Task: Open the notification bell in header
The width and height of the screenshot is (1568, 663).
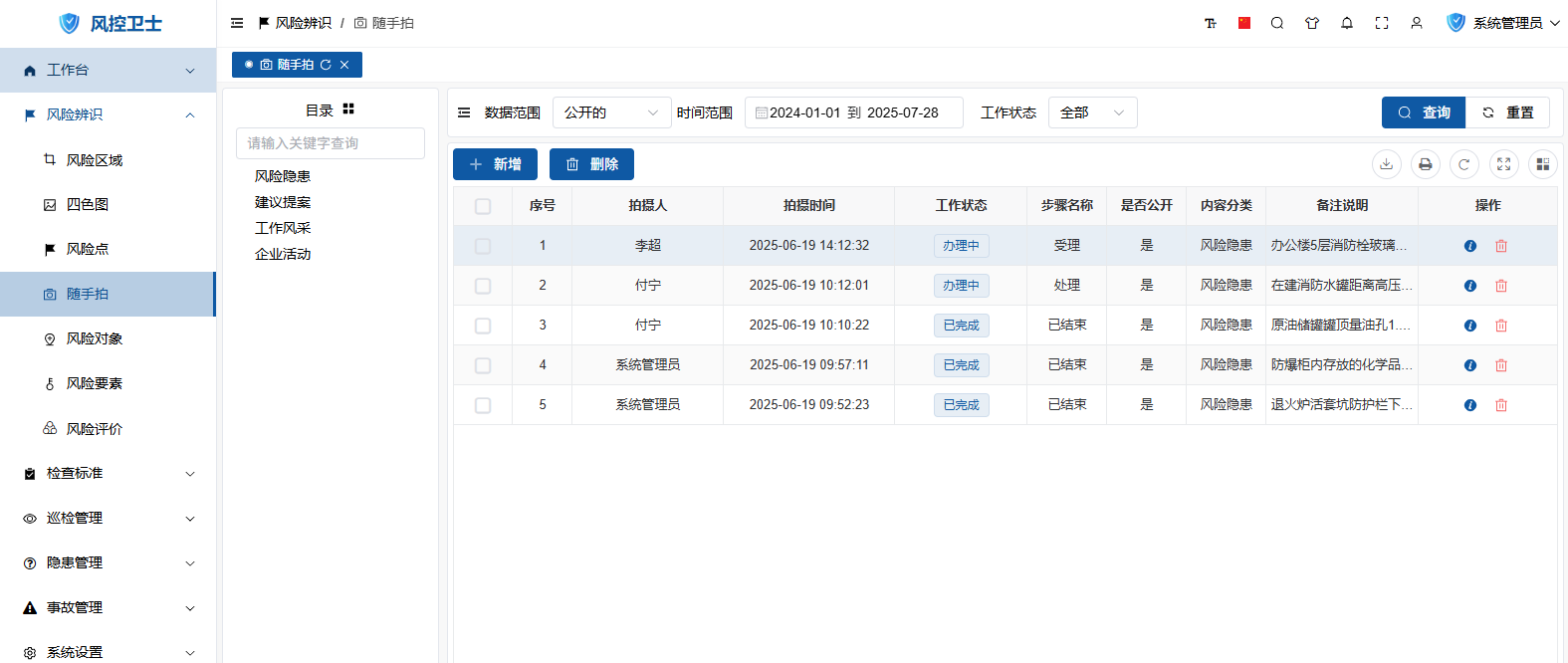Action: [1347, 23]
